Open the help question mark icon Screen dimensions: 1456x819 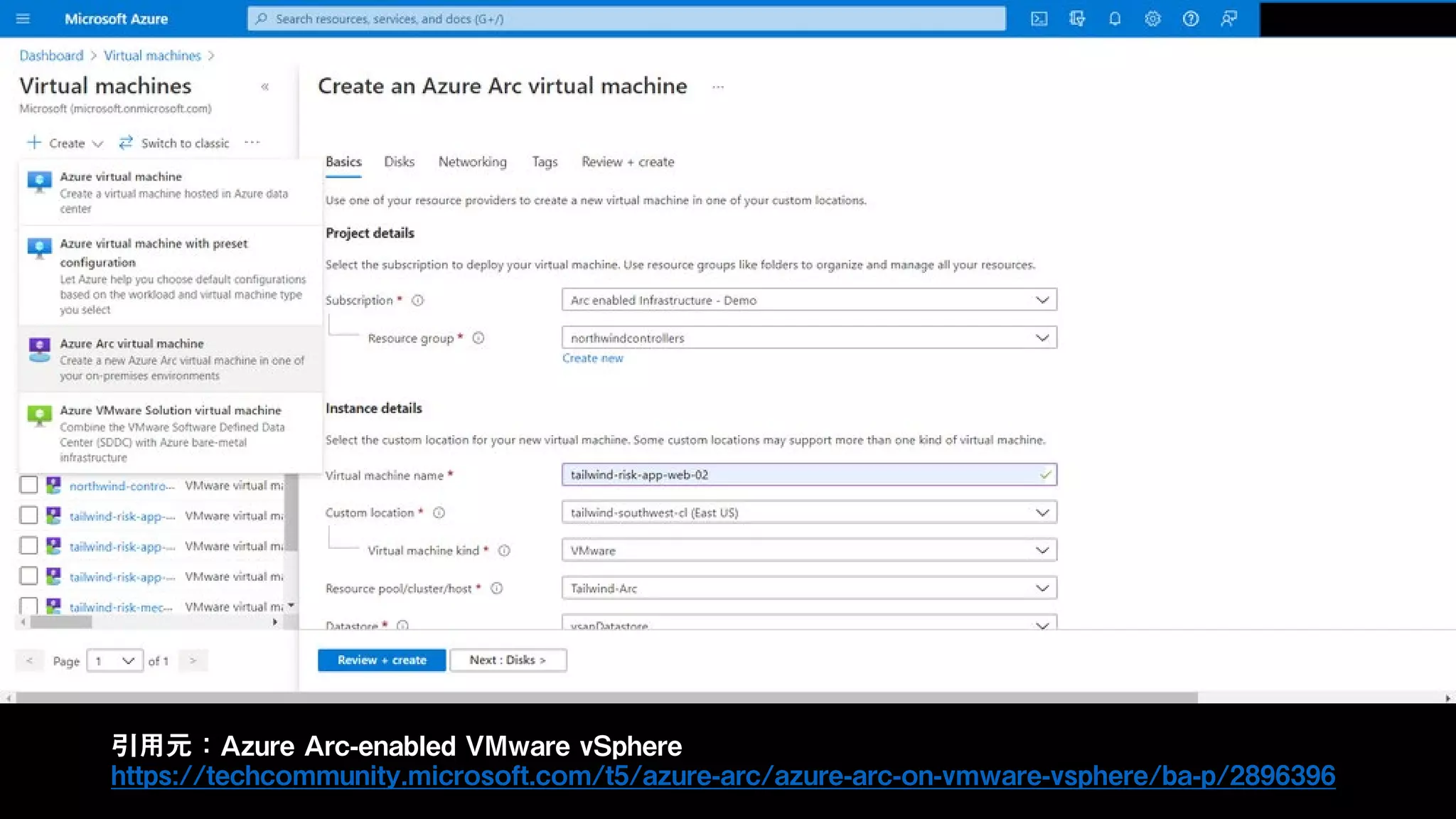(x=1190, y=18)
